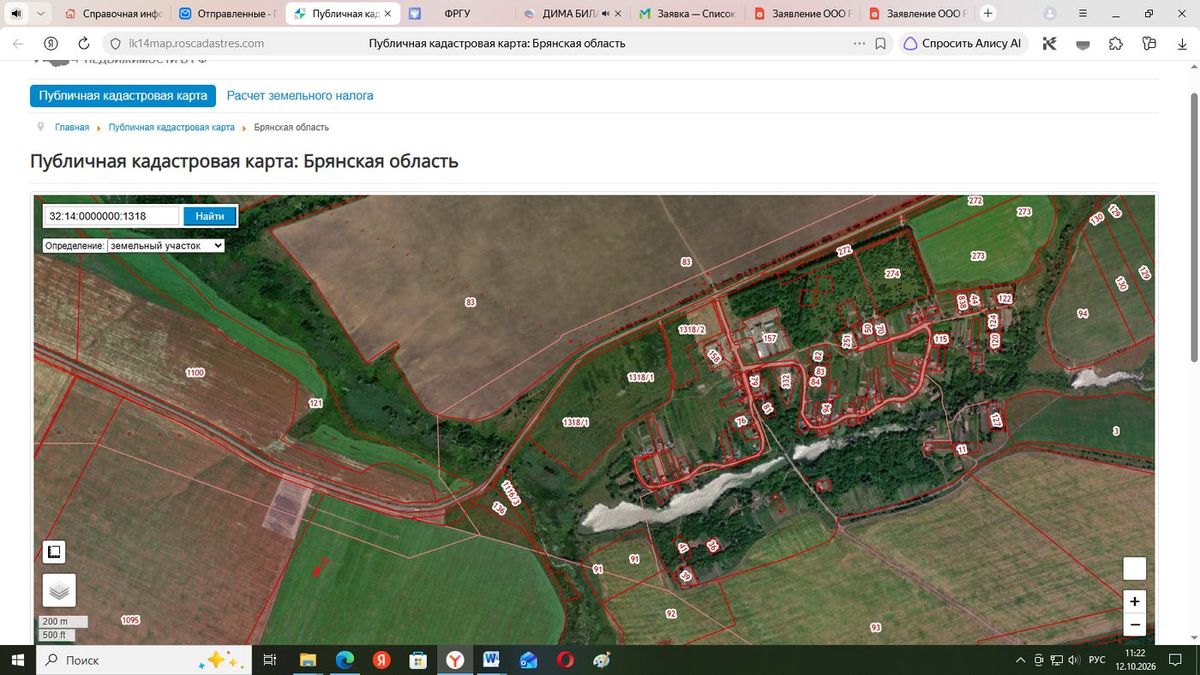Close the Публичная кадастровая карта tab
This screenshot has height=675, width=1200.
coord(388,14)
